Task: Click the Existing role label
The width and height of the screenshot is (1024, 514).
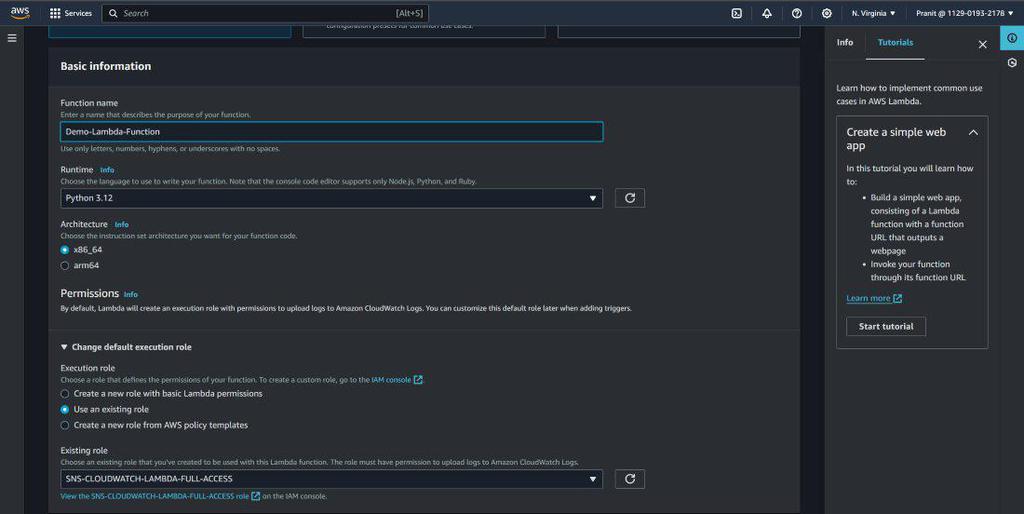Action: [84, 451]
